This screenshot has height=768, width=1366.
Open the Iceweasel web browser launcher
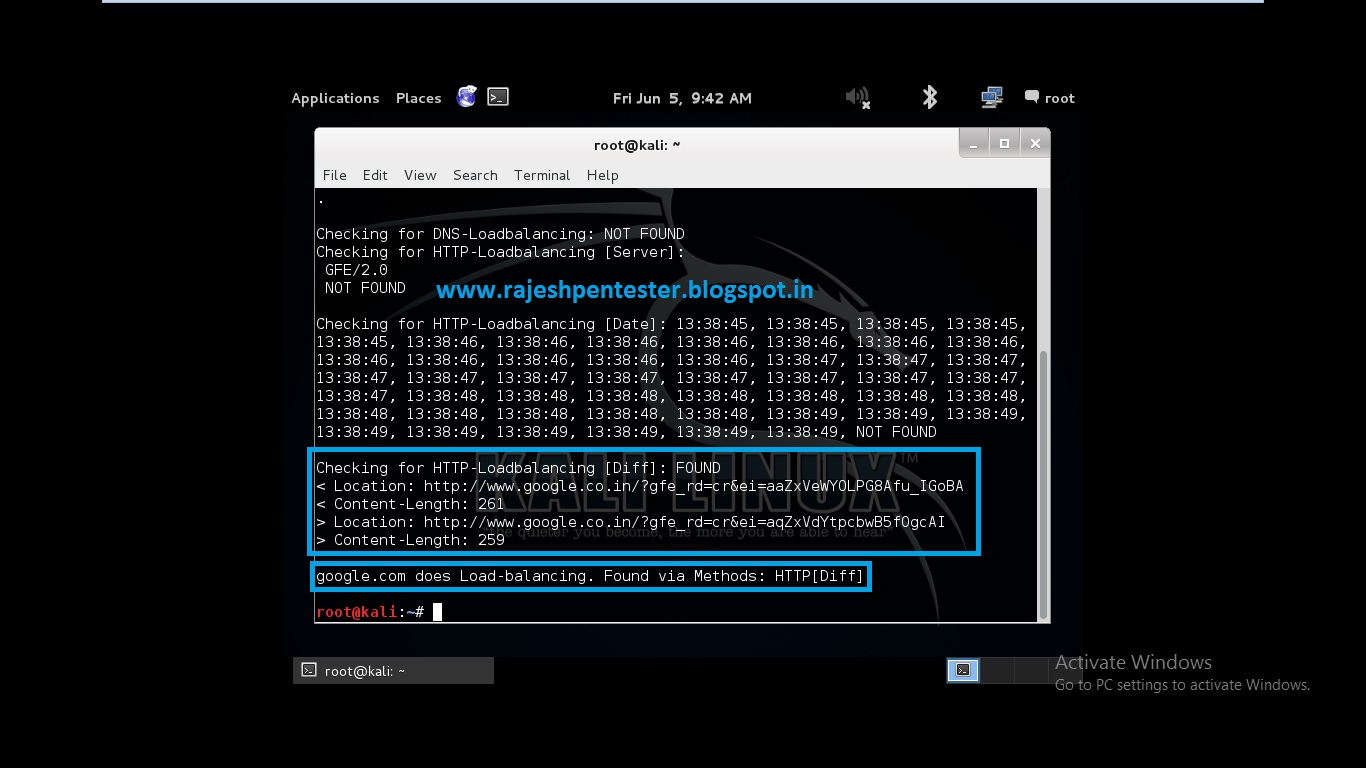coord(466,97)
